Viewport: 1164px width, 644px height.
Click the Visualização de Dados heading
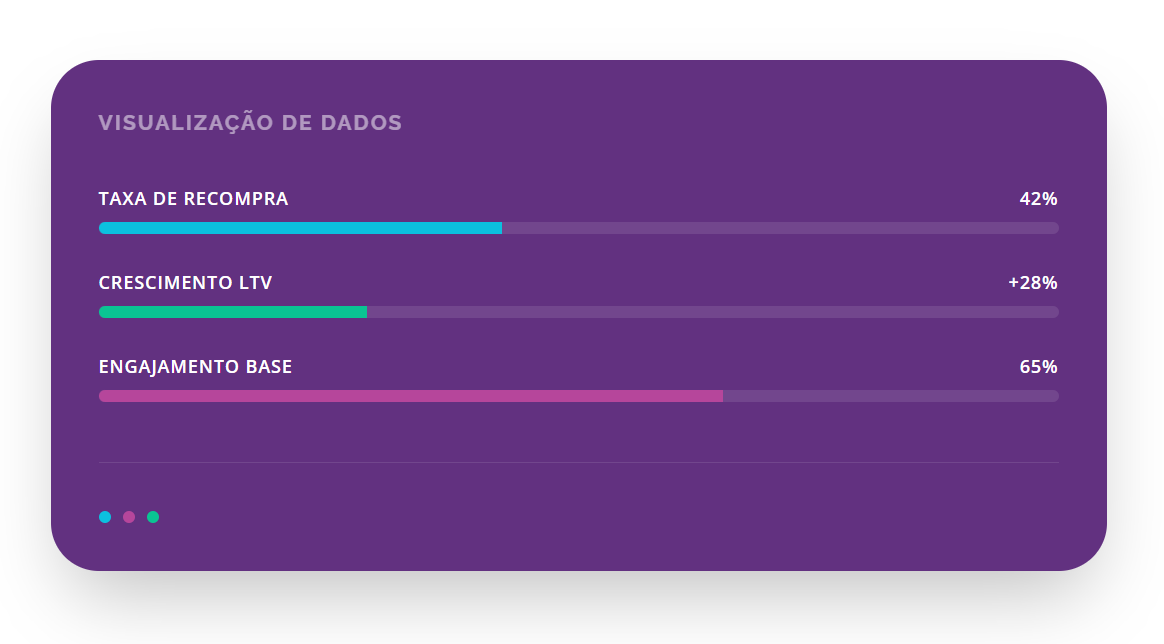pos(249,122)
